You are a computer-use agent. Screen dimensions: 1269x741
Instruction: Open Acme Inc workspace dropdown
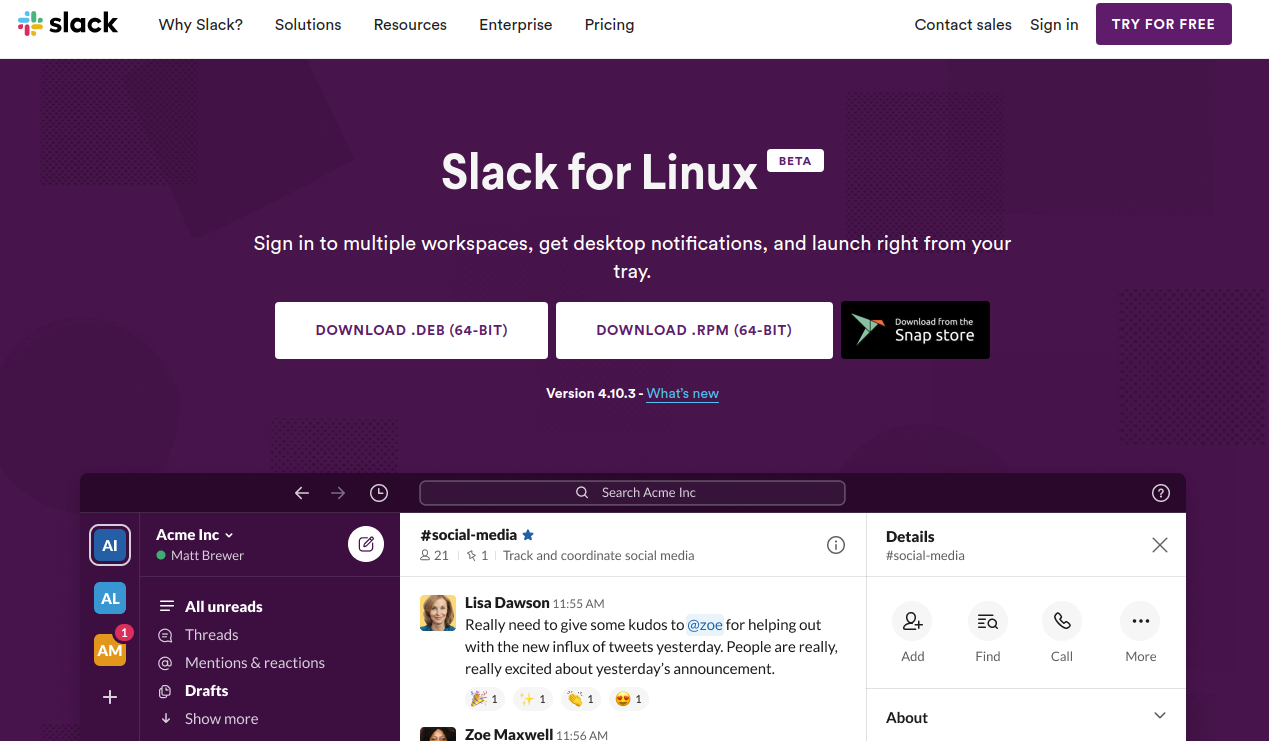tap(195, 535)
